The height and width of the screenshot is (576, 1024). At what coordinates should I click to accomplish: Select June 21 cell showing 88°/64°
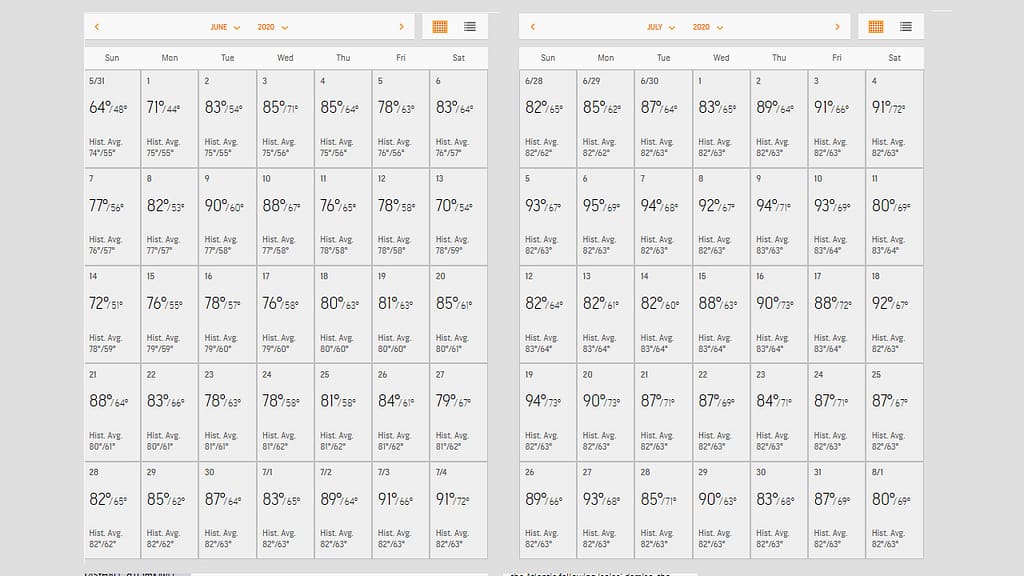(x=112, y=413)
